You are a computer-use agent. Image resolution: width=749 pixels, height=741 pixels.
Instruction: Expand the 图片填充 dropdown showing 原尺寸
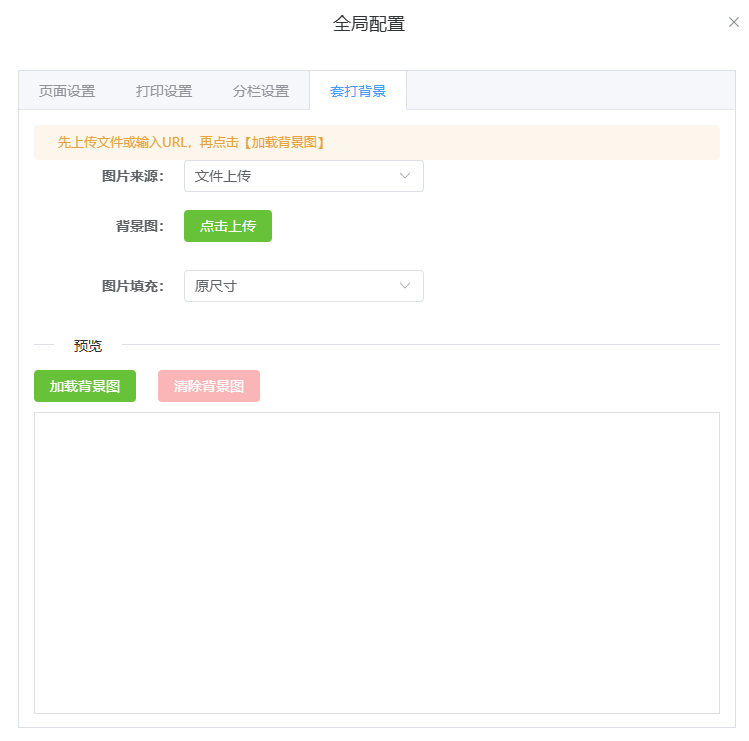tap(304, 286)
